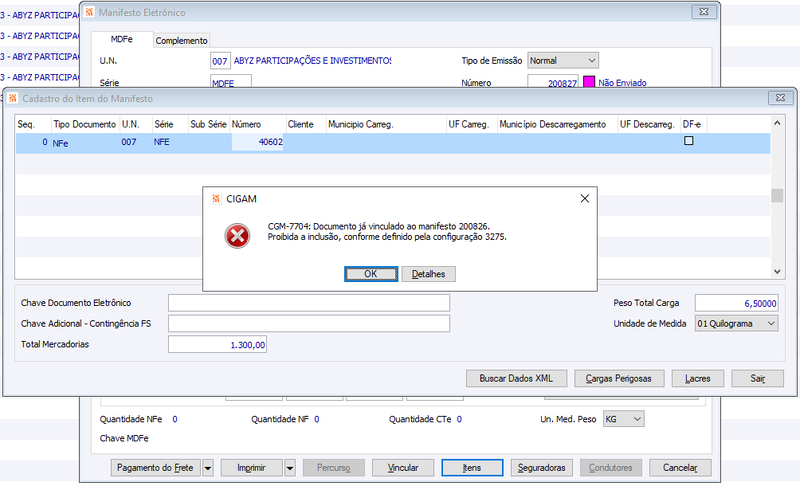Click the Município Carreg. column header
The height and width of the screenshot is (486, 800).
click(386, 124)
